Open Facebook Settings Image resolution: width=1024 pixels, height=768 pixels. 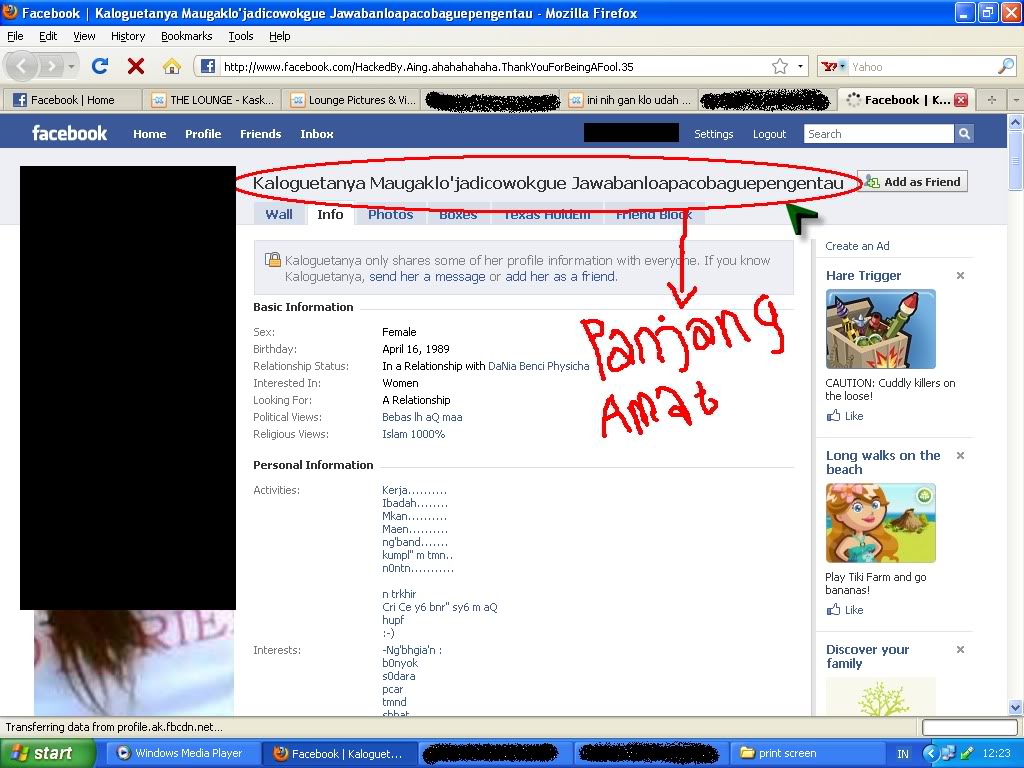(713, 134)
